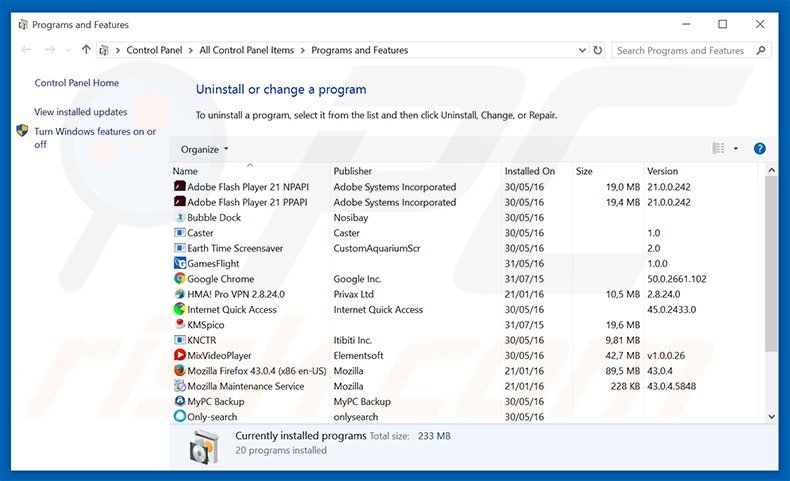The width and height of the screenshot is (790, 481).
Task: Click the Programs and Features breadcrumb
Action: pyautogui.click(x=359, y=50)
